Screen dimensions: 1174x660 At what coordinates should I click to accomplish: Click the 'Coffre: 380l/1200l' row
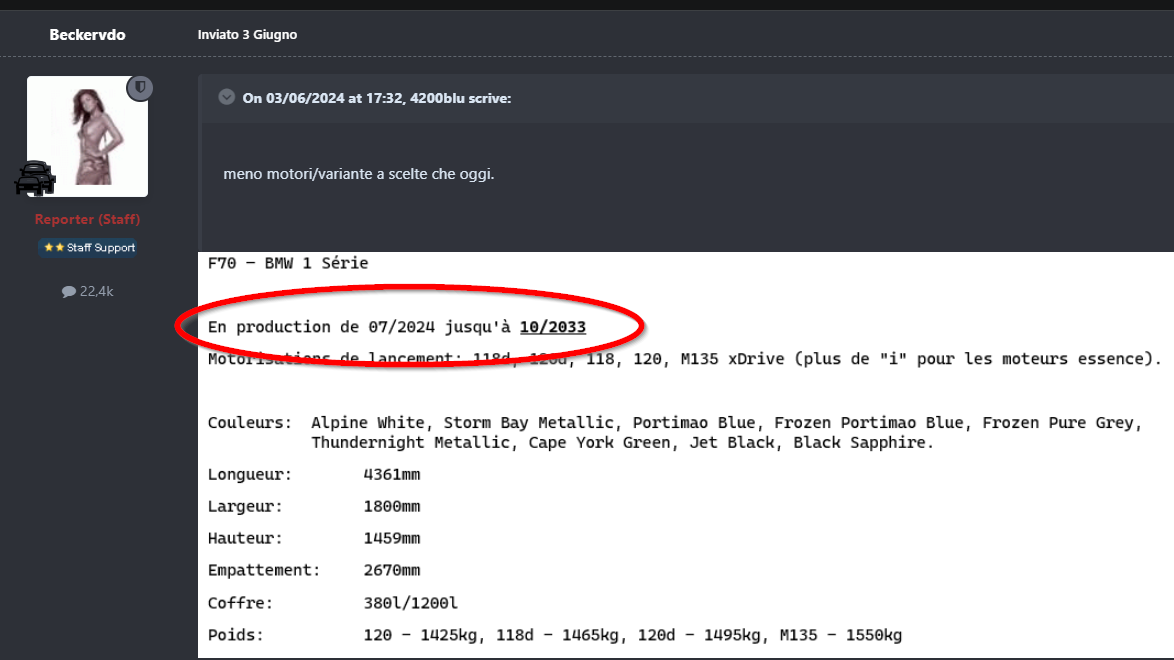point(332,603)
